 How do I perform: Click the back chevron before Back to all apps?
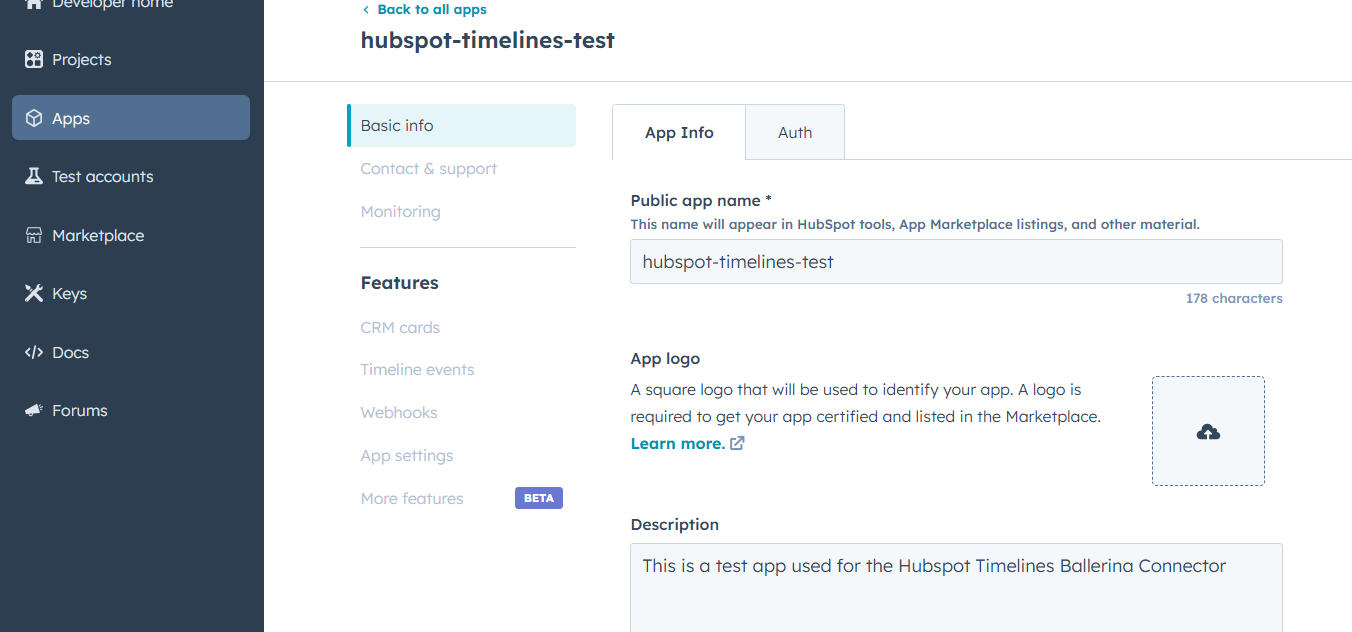[366, 9]
